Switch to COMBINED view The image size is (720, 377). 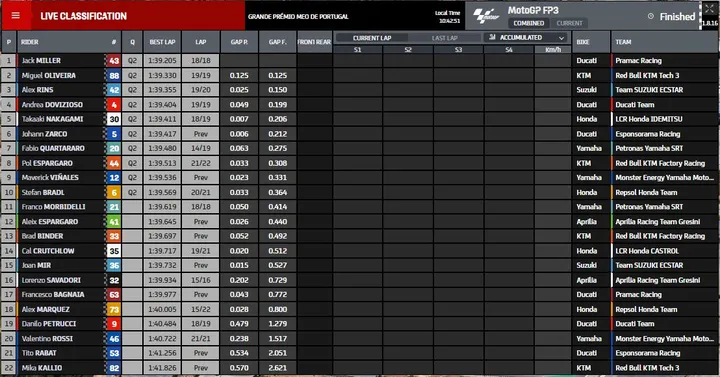pyautogui.click(x=529, y=23)
